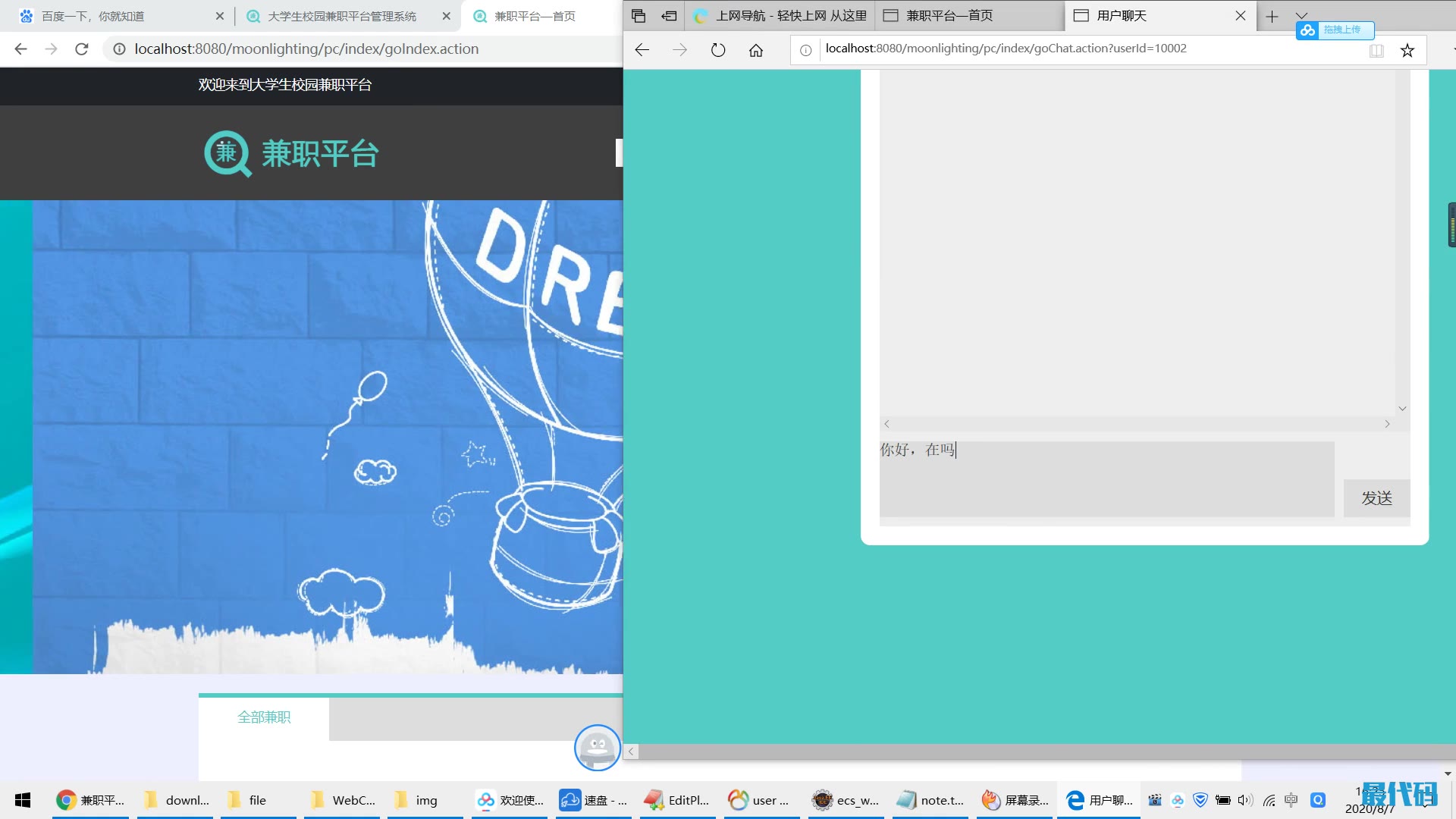Open EditPlus from the taskbar
This screenshot has height=819, width=1456.
(x=677, y=800)
